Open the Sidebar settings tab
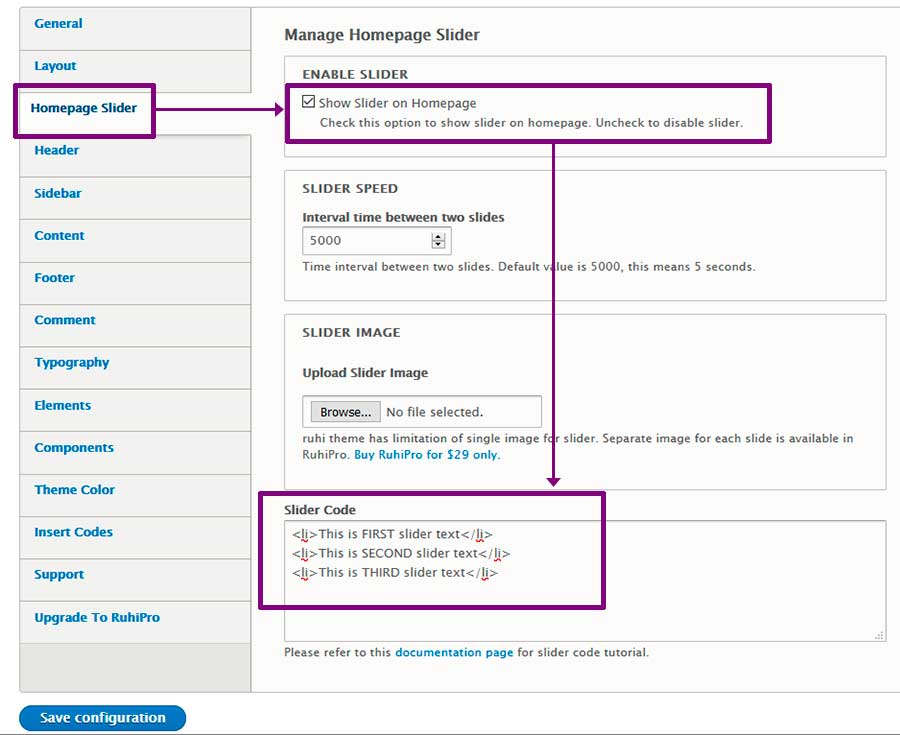Image resolution: width=900 pixels, height=735 pixels. pos(58,193)
